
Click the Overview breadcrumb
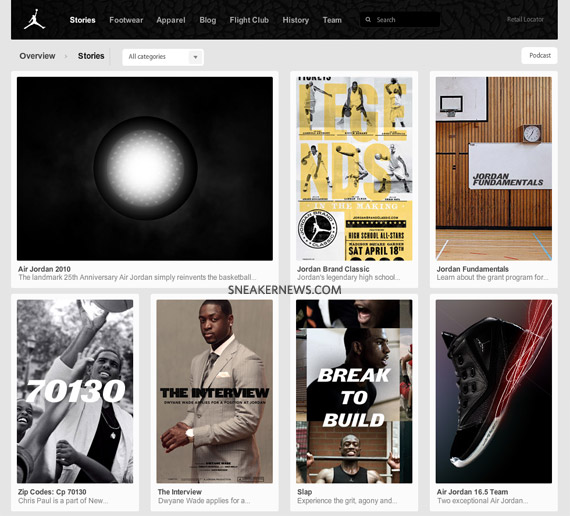click(x=37, y=56)
